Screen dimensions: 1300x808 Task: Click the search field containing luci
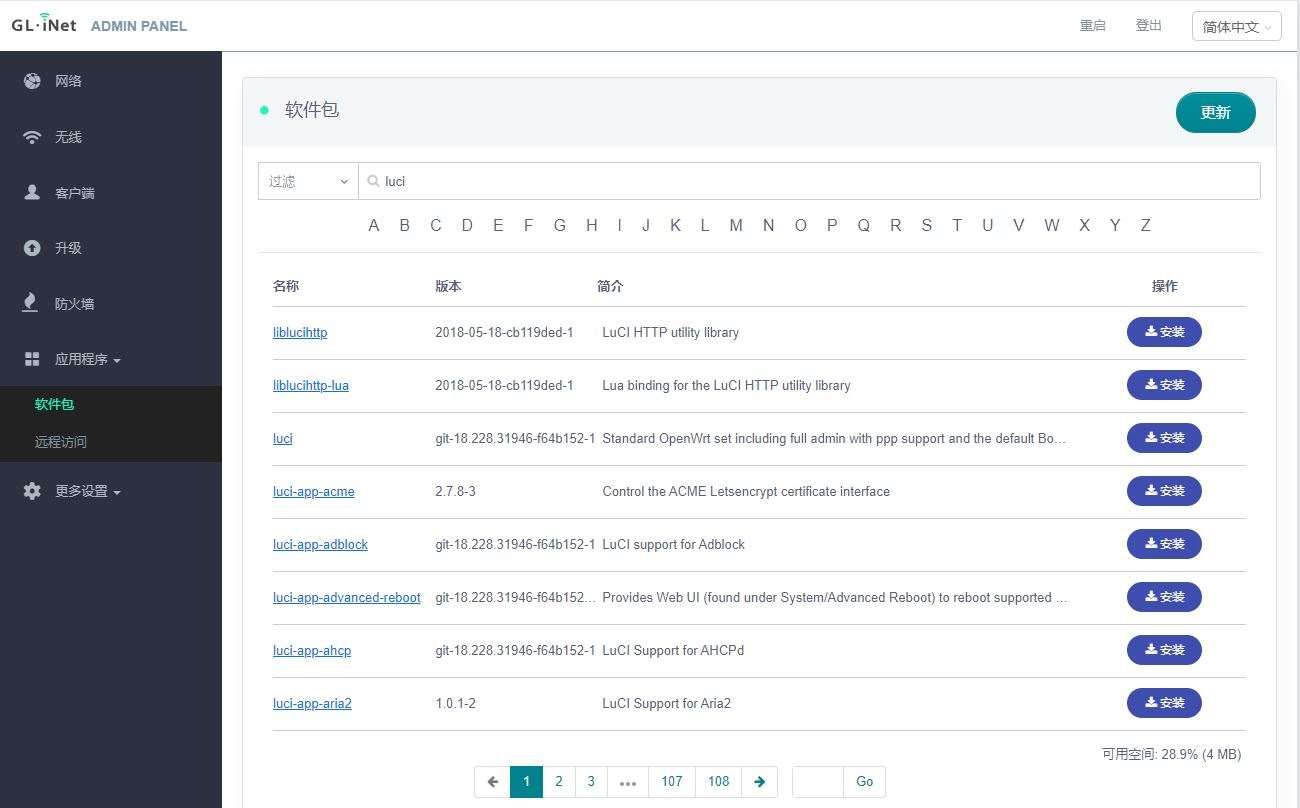click(809, 181)
